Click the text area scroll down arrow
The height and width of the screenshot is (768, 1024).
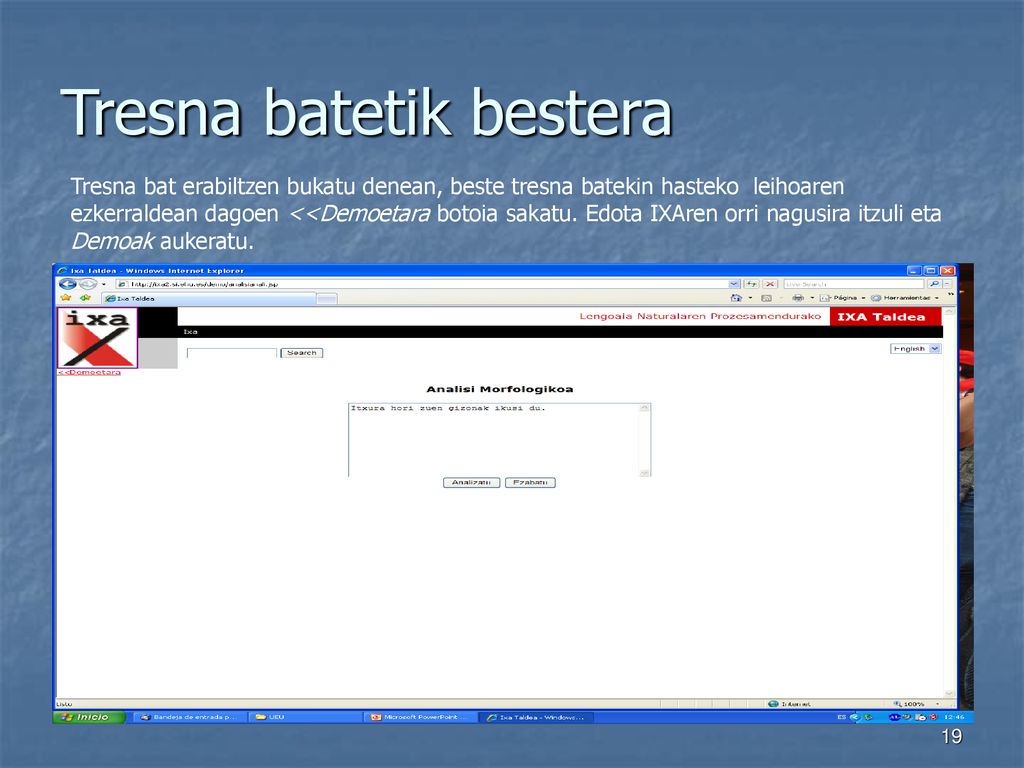pyautogui.click(x=645, y=473)
